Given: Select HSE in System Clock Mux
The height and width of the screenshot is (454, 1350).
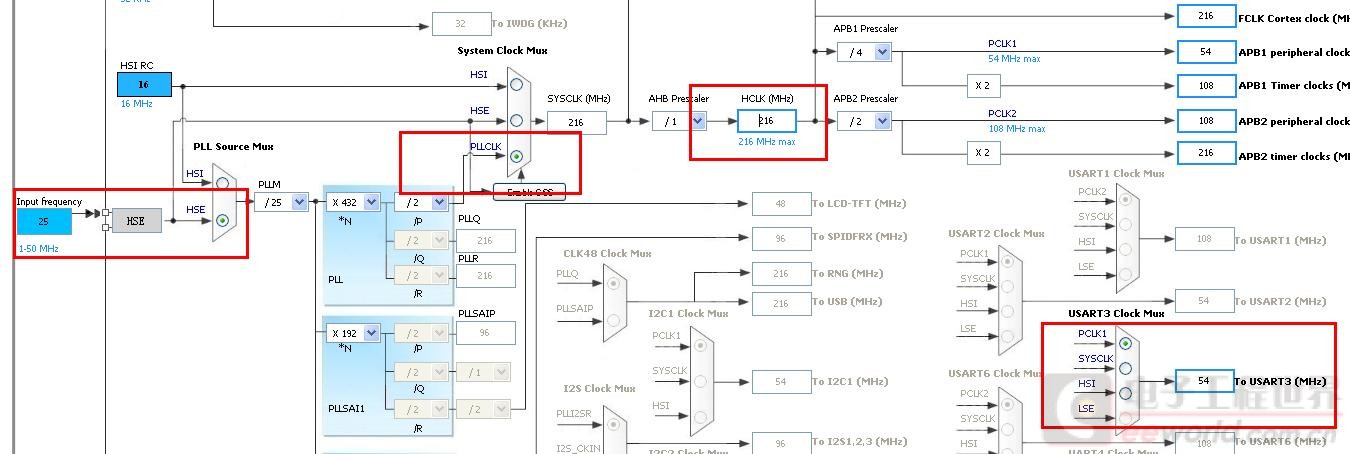Looking at the screenshot, I should pyautogui.click(x=516, y=120).
